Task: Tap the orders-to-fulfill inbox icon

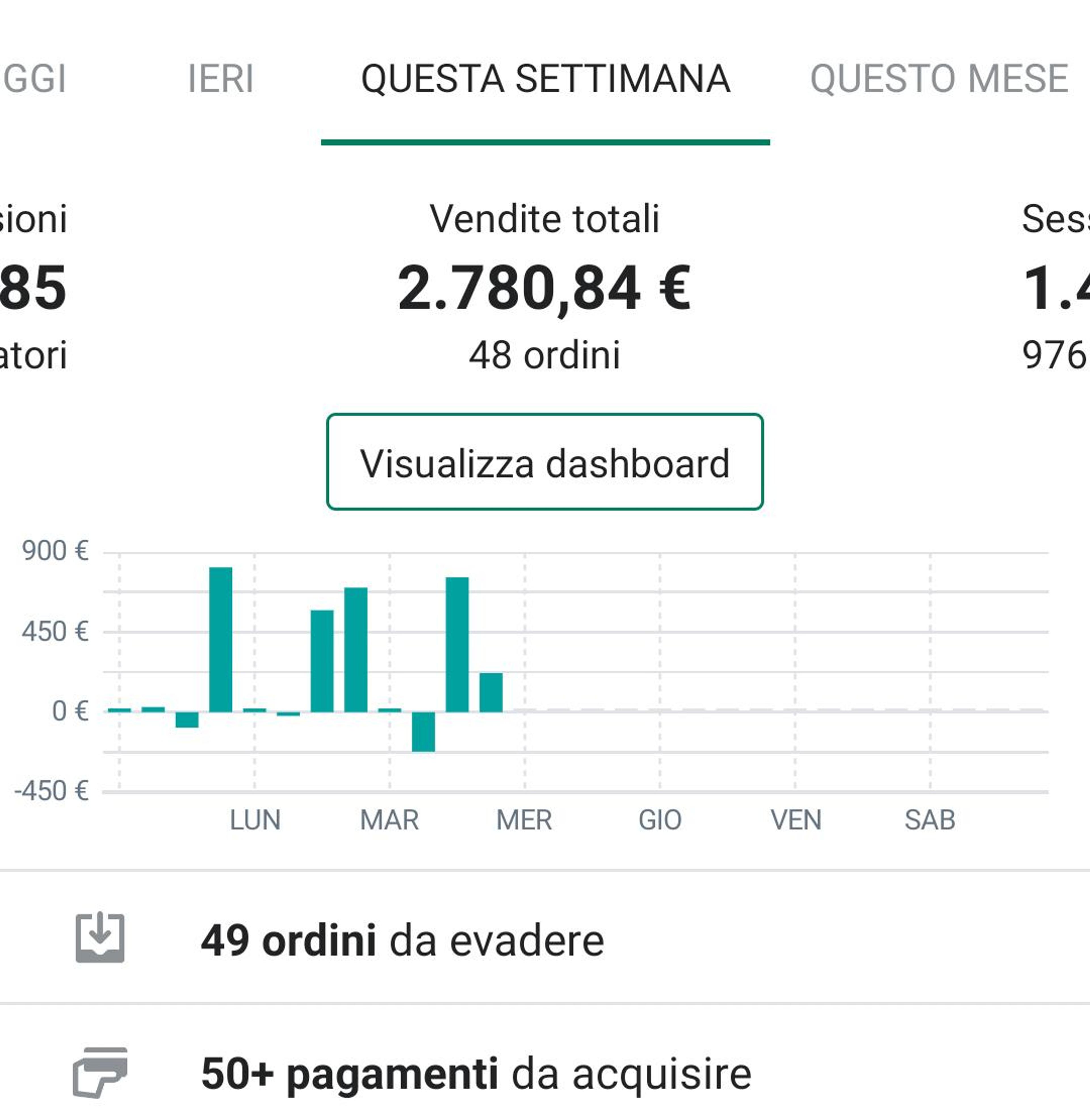Action: click(x=100, y=938)
